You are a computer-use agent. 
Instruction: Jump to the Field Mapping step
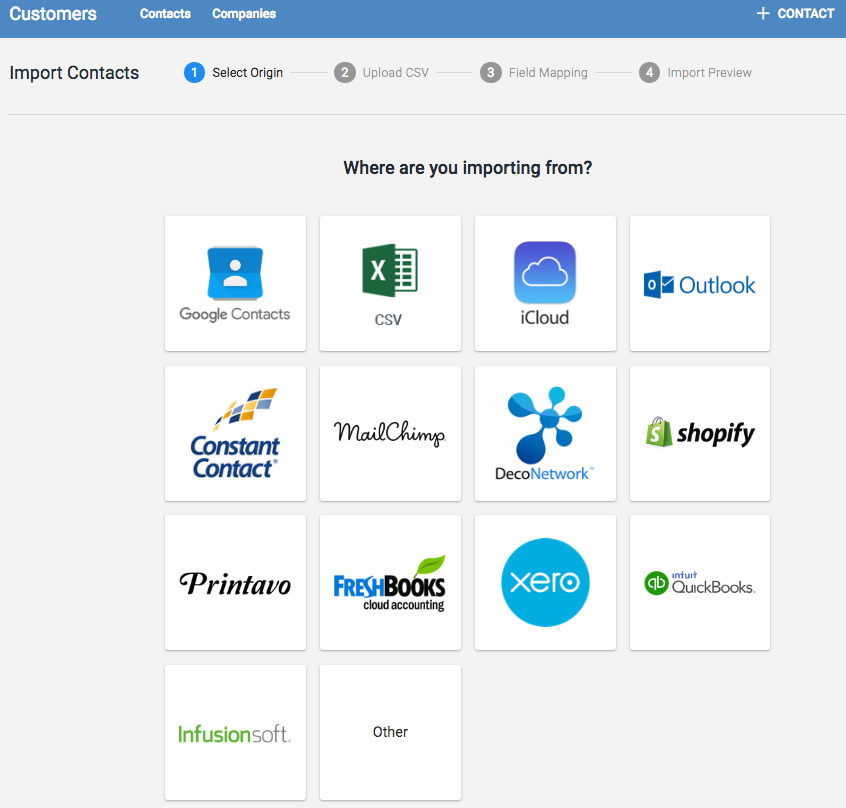click(534, 72)
